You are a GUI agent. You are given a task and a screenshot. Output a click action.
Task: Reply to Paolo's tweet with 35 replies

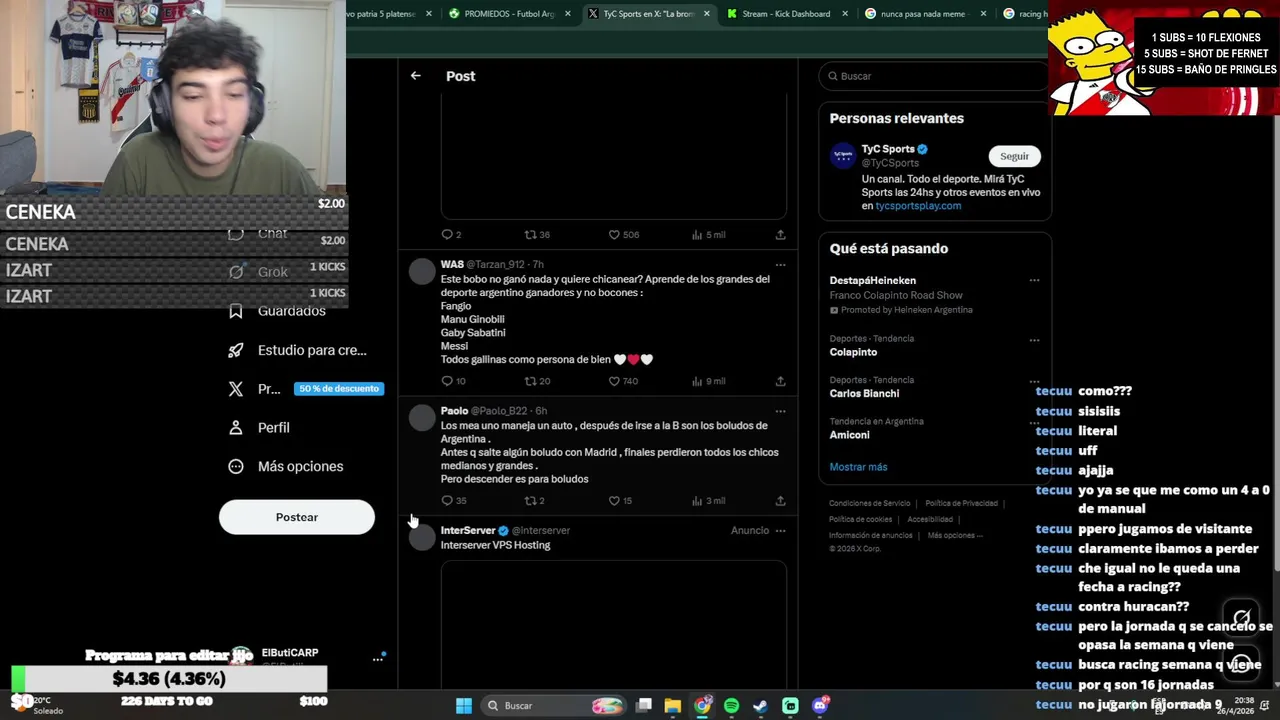point(453,501)
